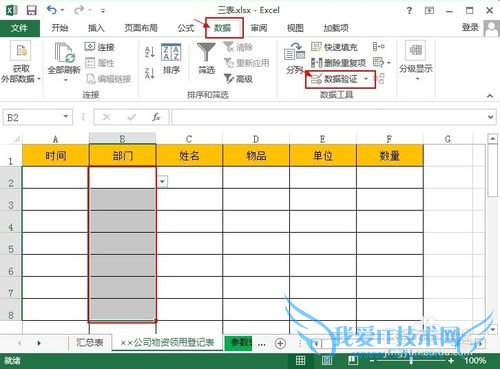Click the confirm checkmark in formula bar
The height and width of the screenshot is (369, 500).
click(132, 117)
